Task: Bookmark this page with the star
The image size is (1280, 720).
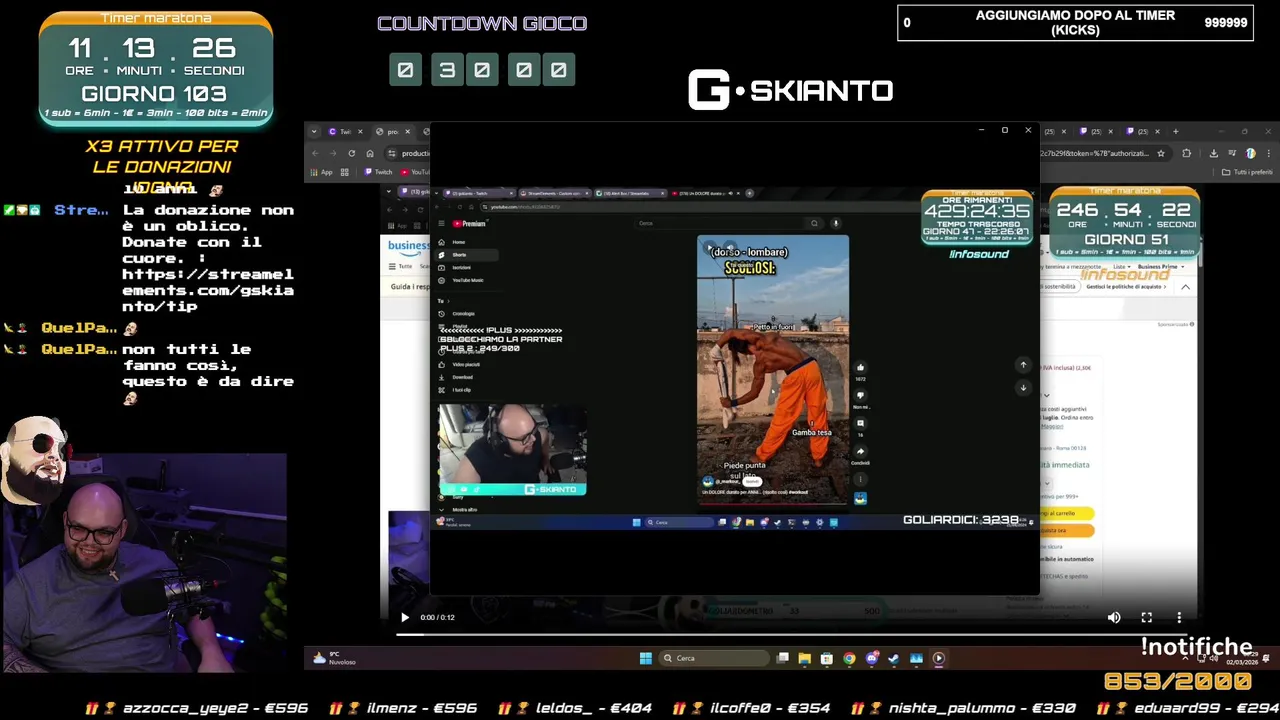Action: [x=1161, y=153]
